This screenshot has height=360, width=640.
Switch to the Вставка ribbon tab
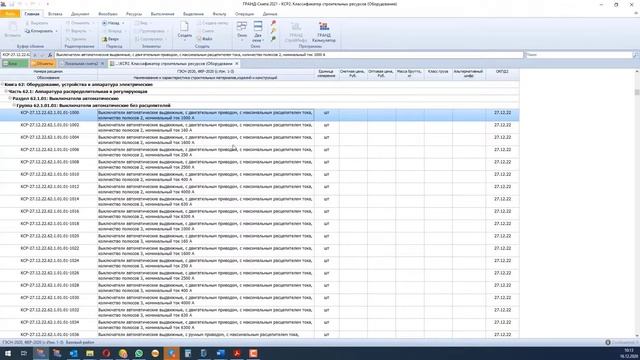point(55,14)
